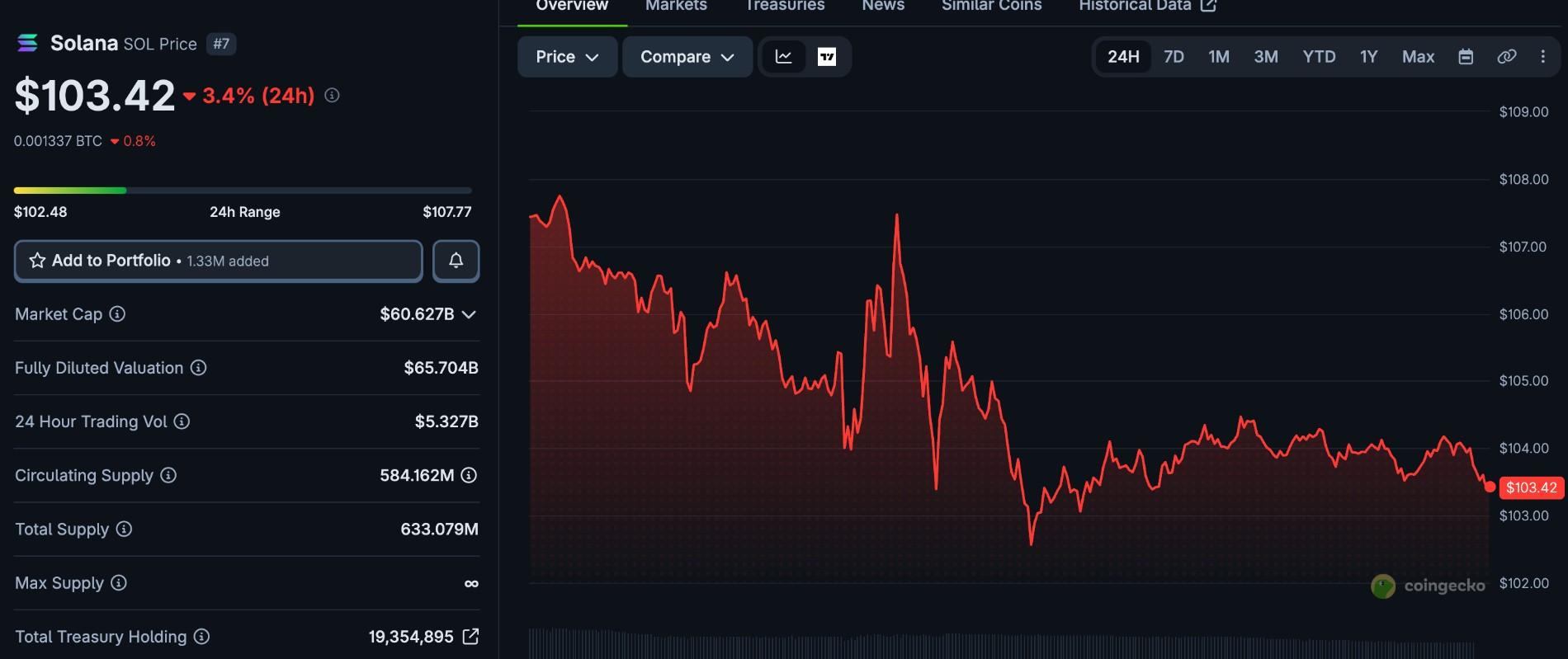Screen dimensions: 1568x659
Task: Switch to the Markets tab
Action: (676, 7)
